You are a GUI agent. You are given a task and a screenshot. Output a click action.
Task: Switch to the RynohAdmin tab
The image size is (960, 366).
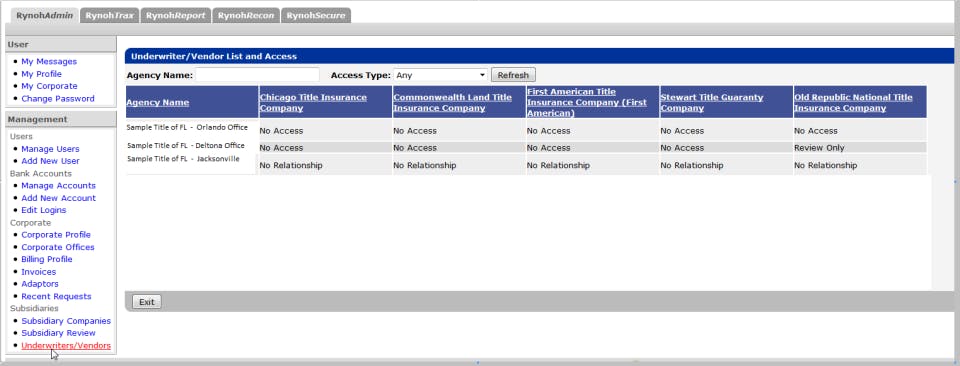click(45, 15)
